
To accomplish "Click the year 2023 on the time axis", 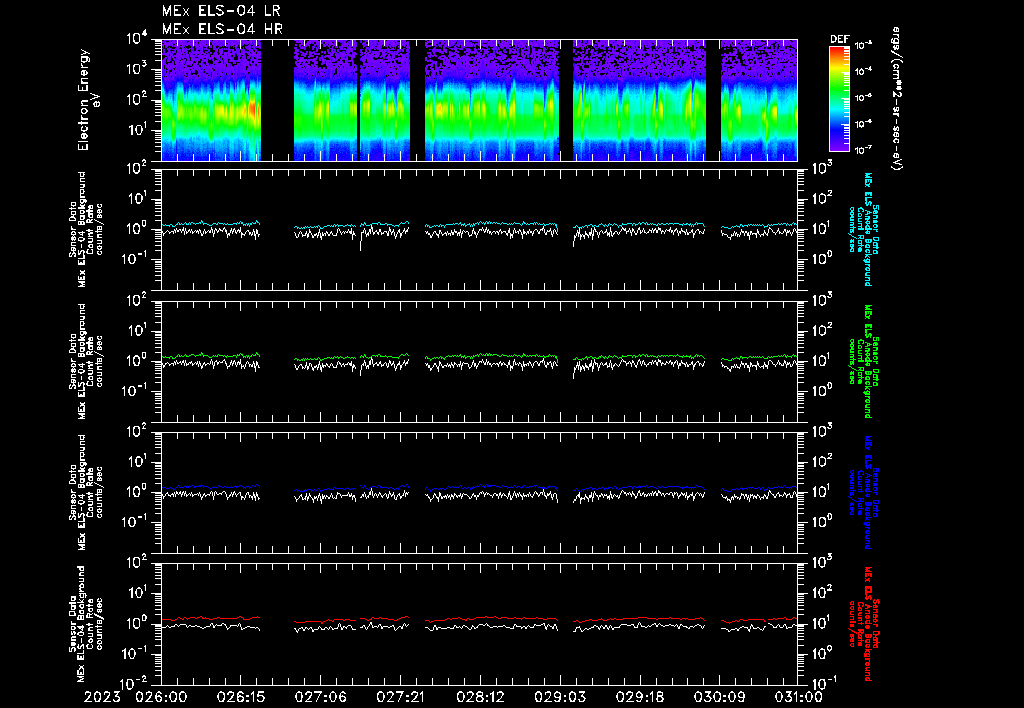I will [102, 697].
